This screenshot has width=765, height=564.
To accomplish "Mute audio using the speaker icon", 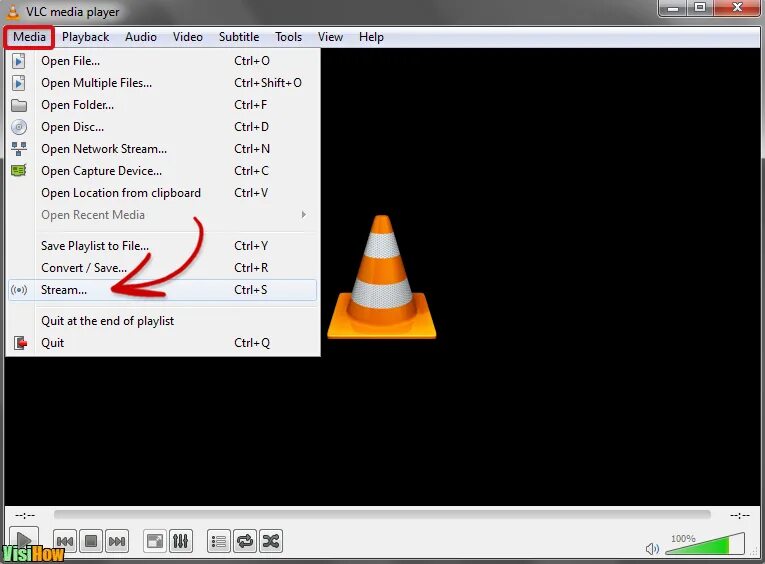I will (652, 548).
